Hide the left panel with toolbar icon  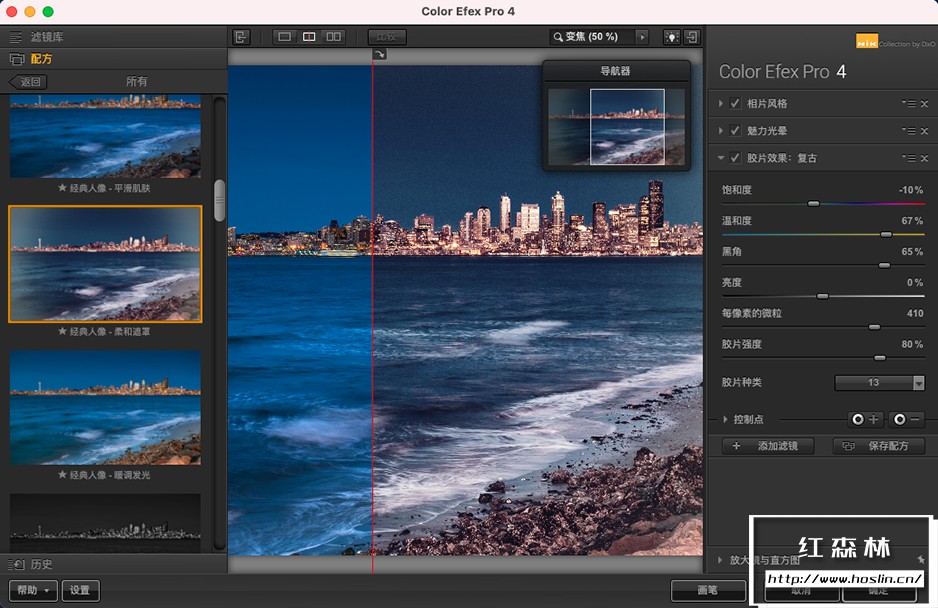coord(241,37)
